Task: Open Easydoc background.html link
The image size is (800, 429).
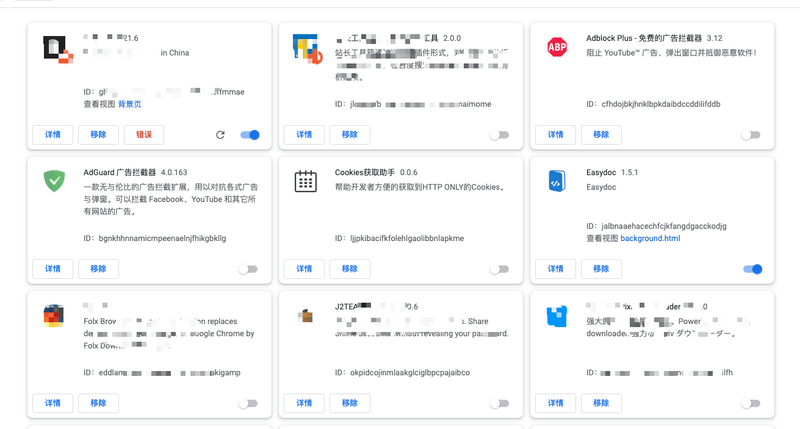Action: [650, 238]
